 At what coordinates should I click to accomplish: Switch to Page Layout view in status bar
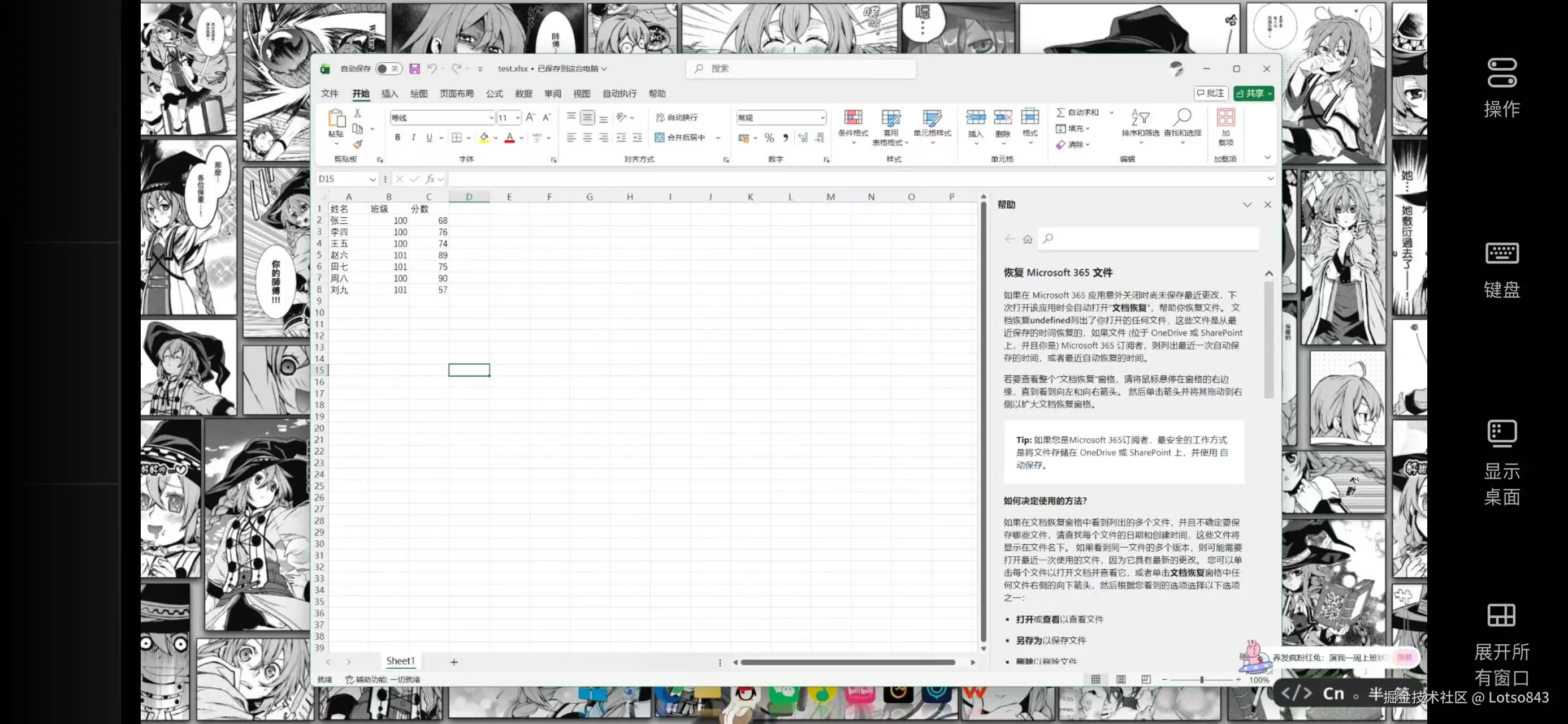click(1121, 679)
